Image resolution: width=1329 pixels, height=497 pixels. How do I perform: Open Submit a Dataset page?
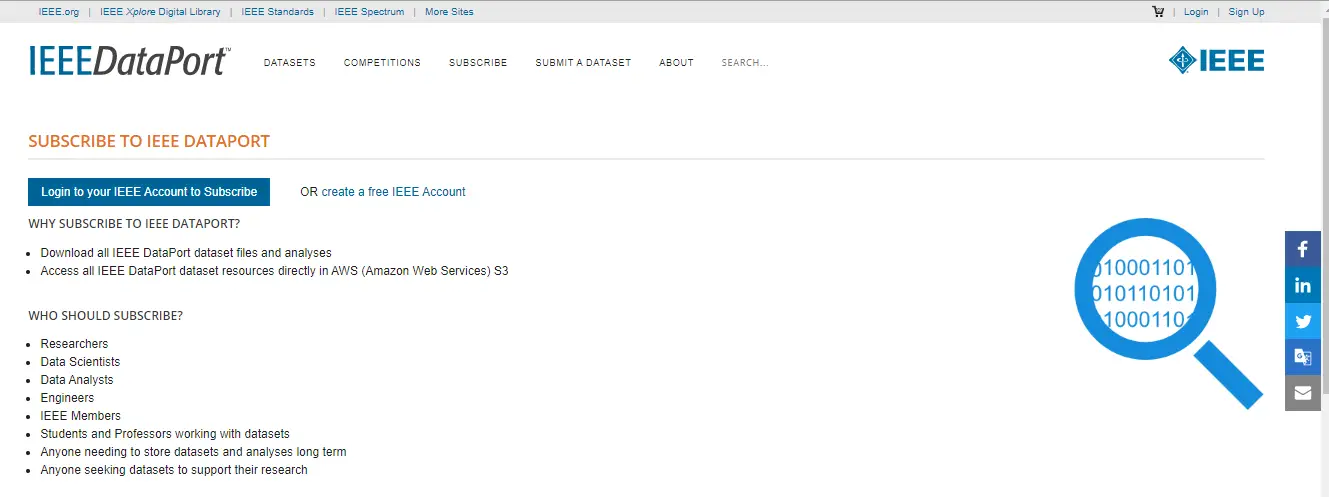[583, 62]
